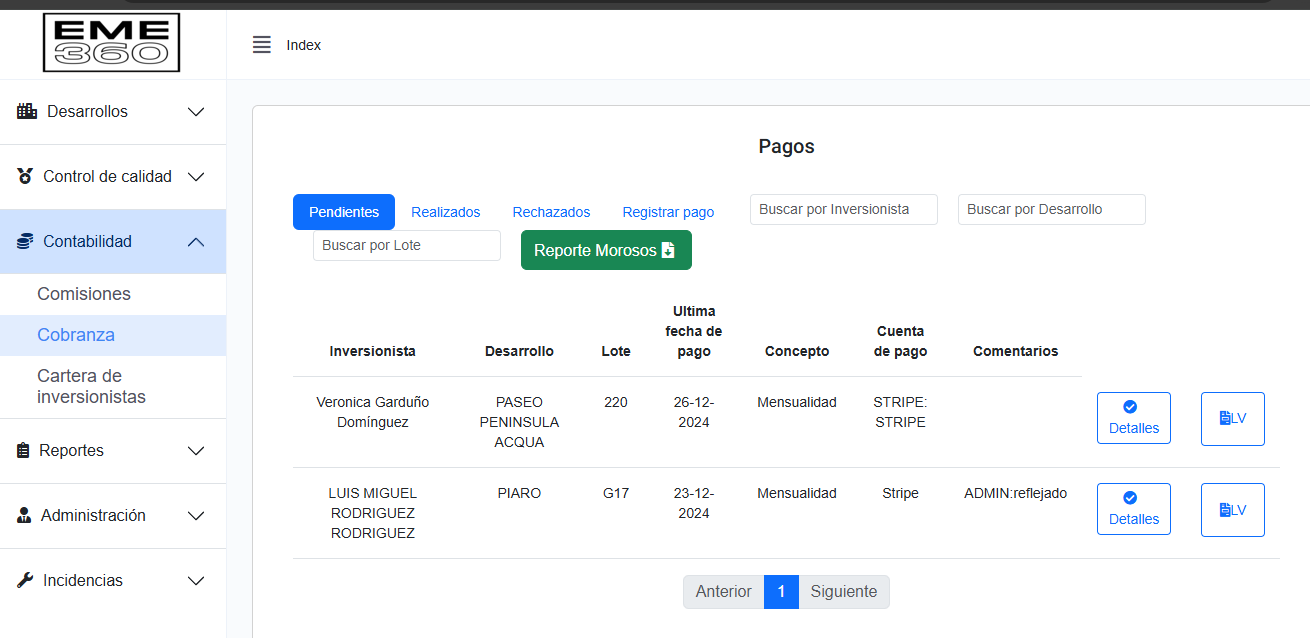The height and width of the screenshot is (638, 1310).
Task: Click the Buscar por Inversionista search field
Action: pyautogui.click(x=843, y=209)
